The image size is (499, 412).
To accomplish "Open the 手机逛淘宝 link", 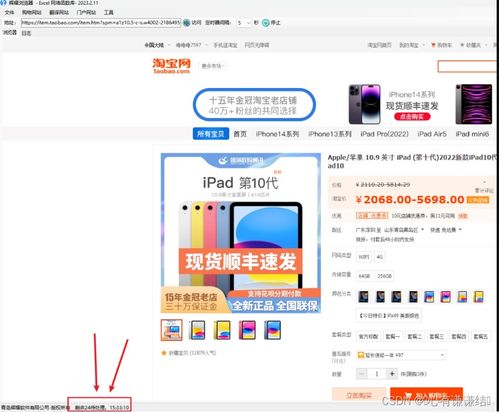I will coord(225,45).
